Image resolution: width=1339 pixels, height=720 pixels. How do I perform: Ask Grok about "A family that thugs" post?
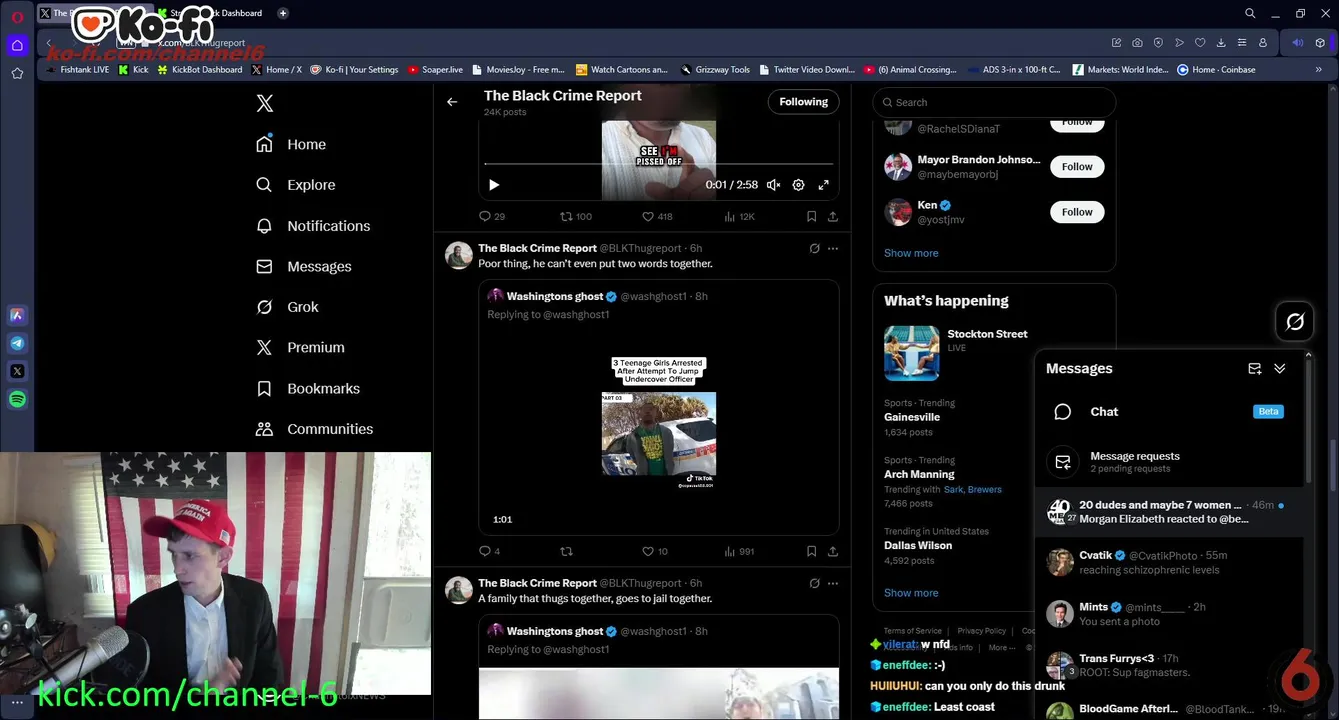pos(814,583)
